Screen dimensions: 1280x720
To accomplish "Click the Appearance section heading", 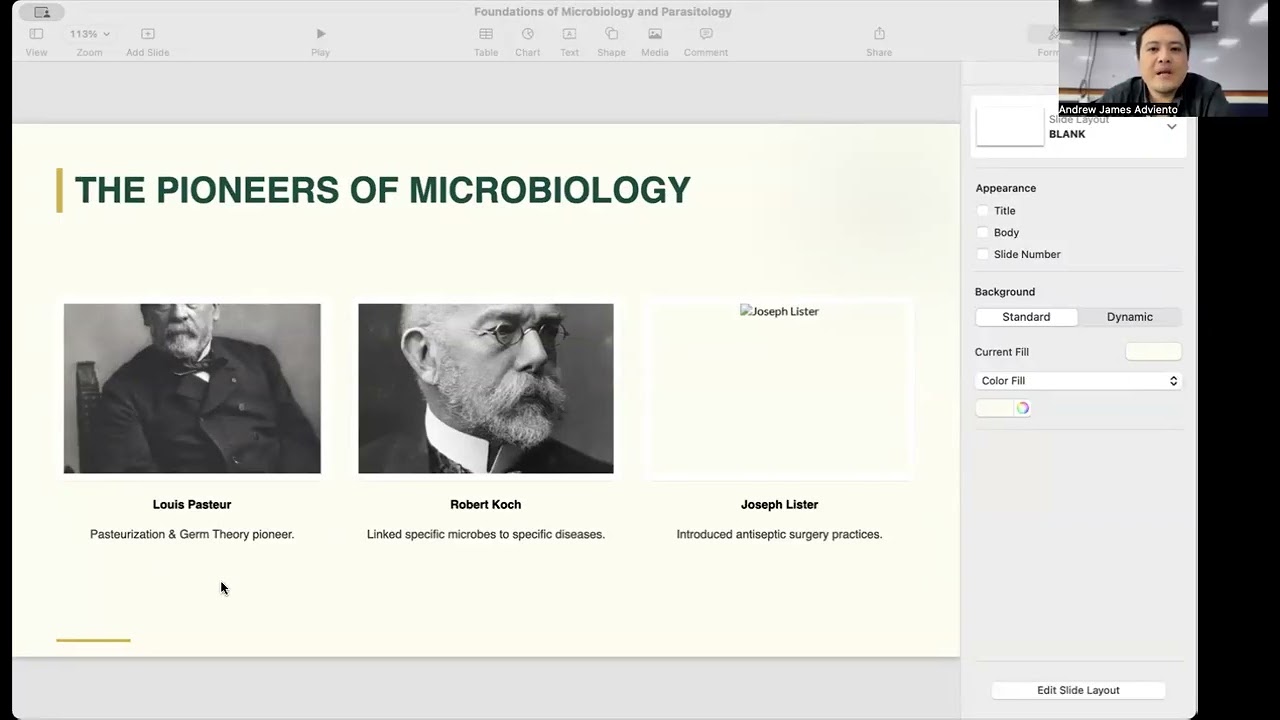I will coord(1005,188).
